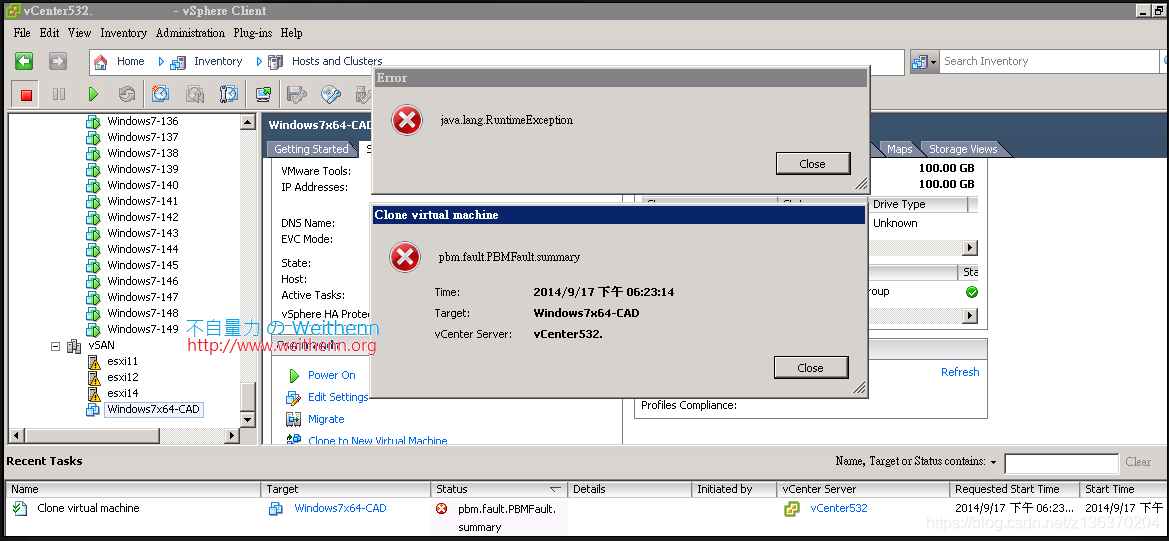Click the Search Inventory input field

(x=1050, y=61)
